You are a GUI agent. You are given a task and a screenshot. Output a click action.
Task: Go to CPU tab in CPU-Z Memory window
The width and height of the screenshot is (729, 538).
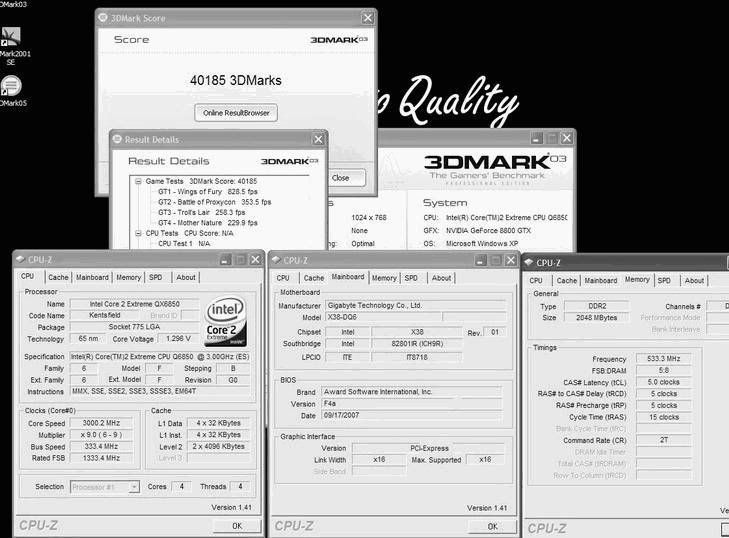point(536,280)
